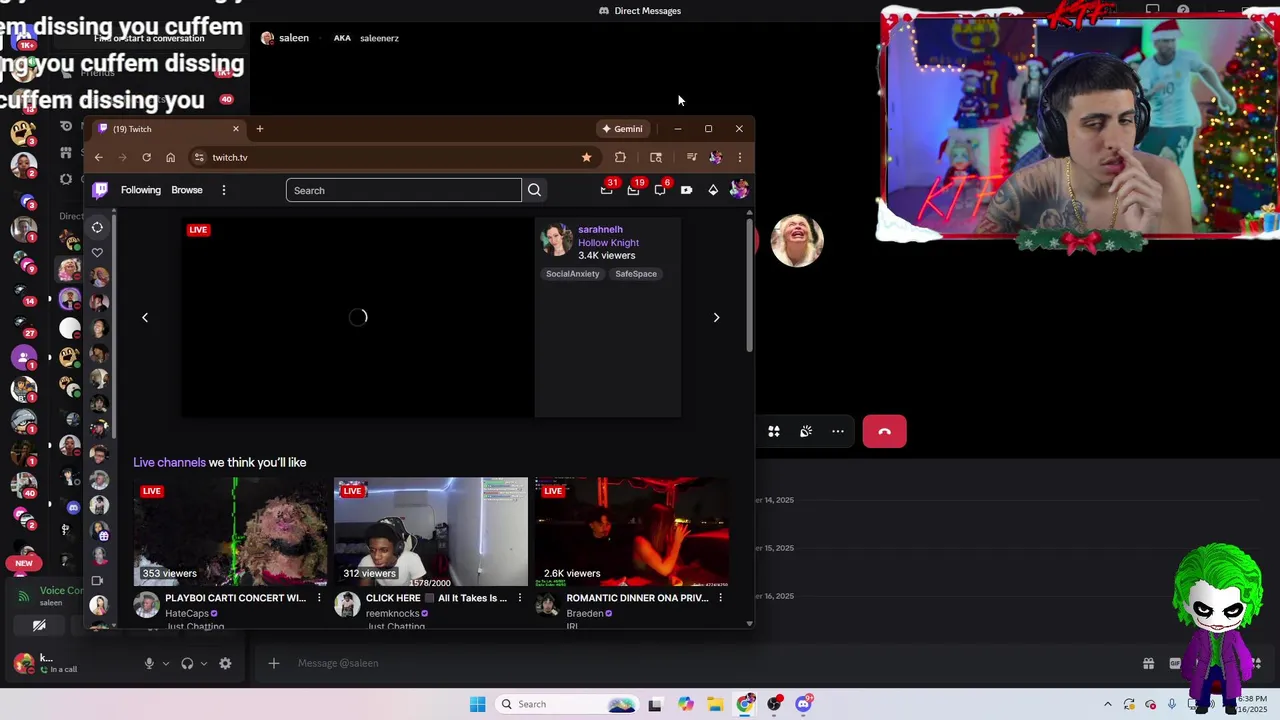The image size is (1280, 720).
Task: Go to previous featured stream in carousel
Action: 145,317
